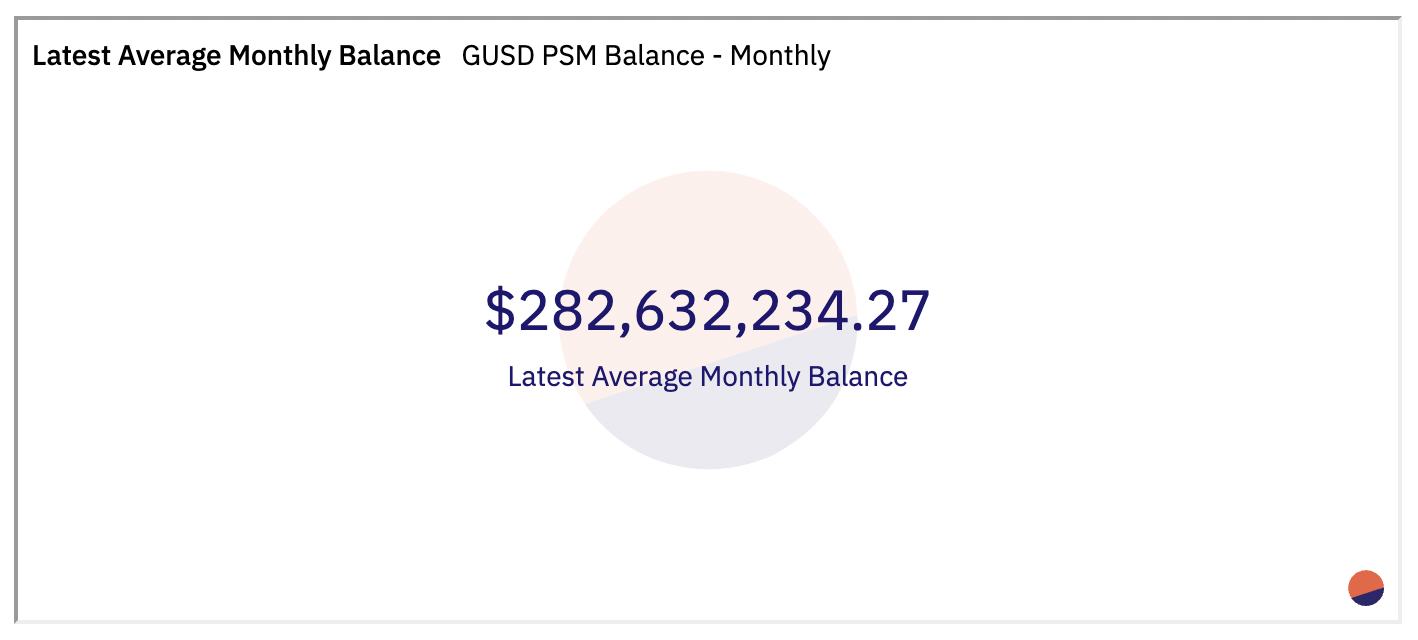
Task: Click the Latest Average Monthly Balance caption under the value
Action: (x=708, y=377)
